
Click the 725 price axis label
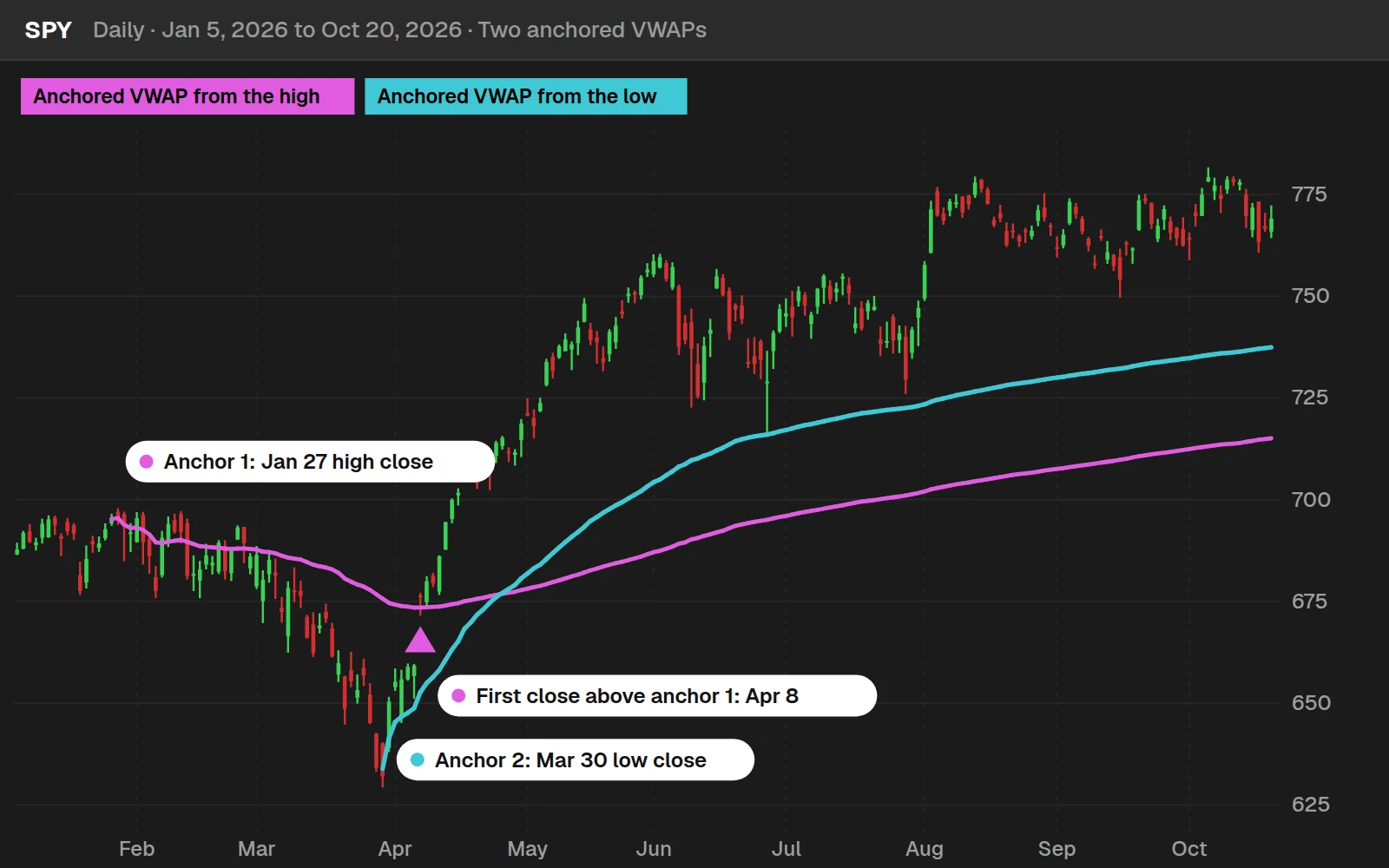pyautogui.click(x=1309, y=398)
